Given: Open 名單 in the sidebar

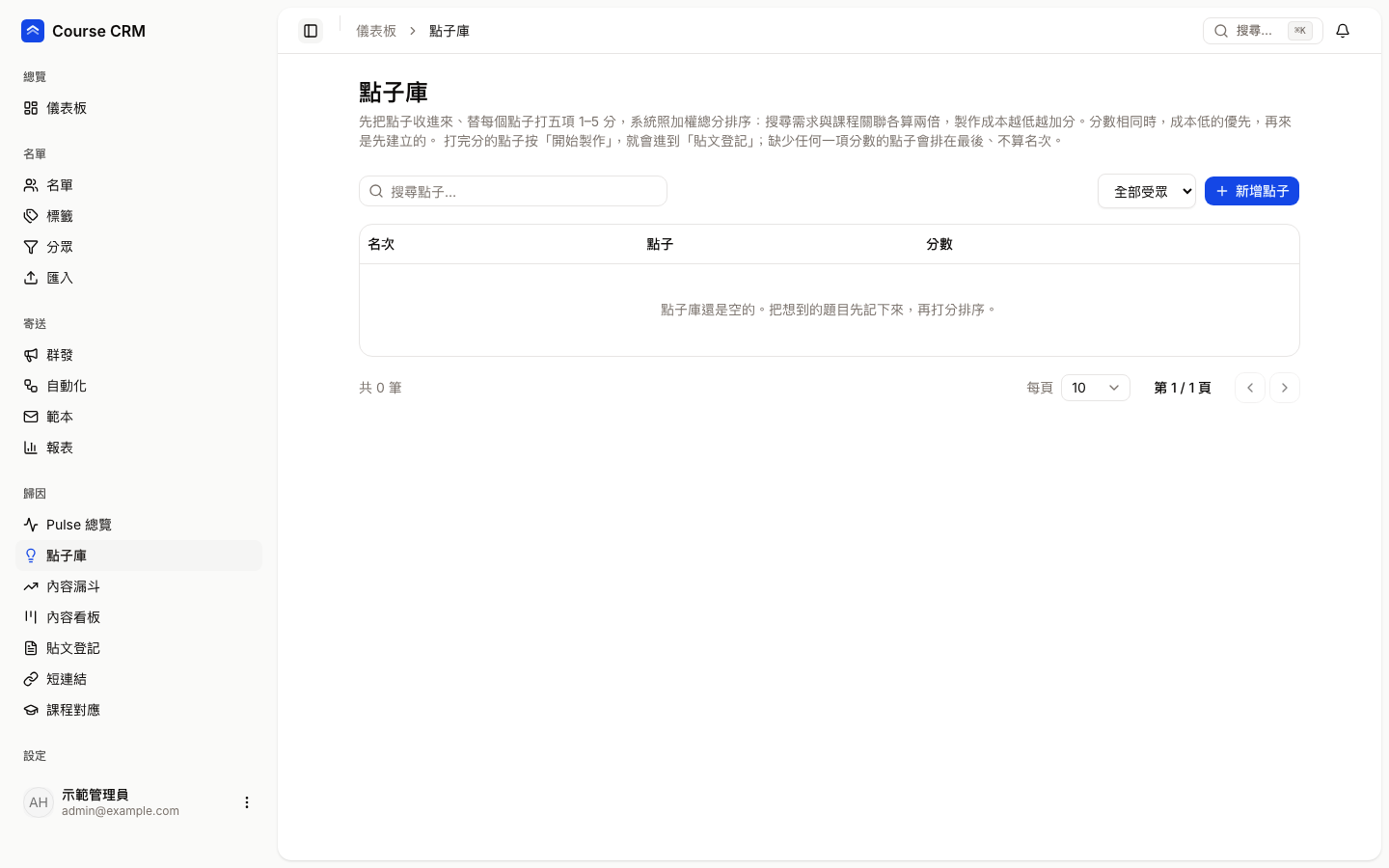Looking at the screenshot, I should point(139,185).
